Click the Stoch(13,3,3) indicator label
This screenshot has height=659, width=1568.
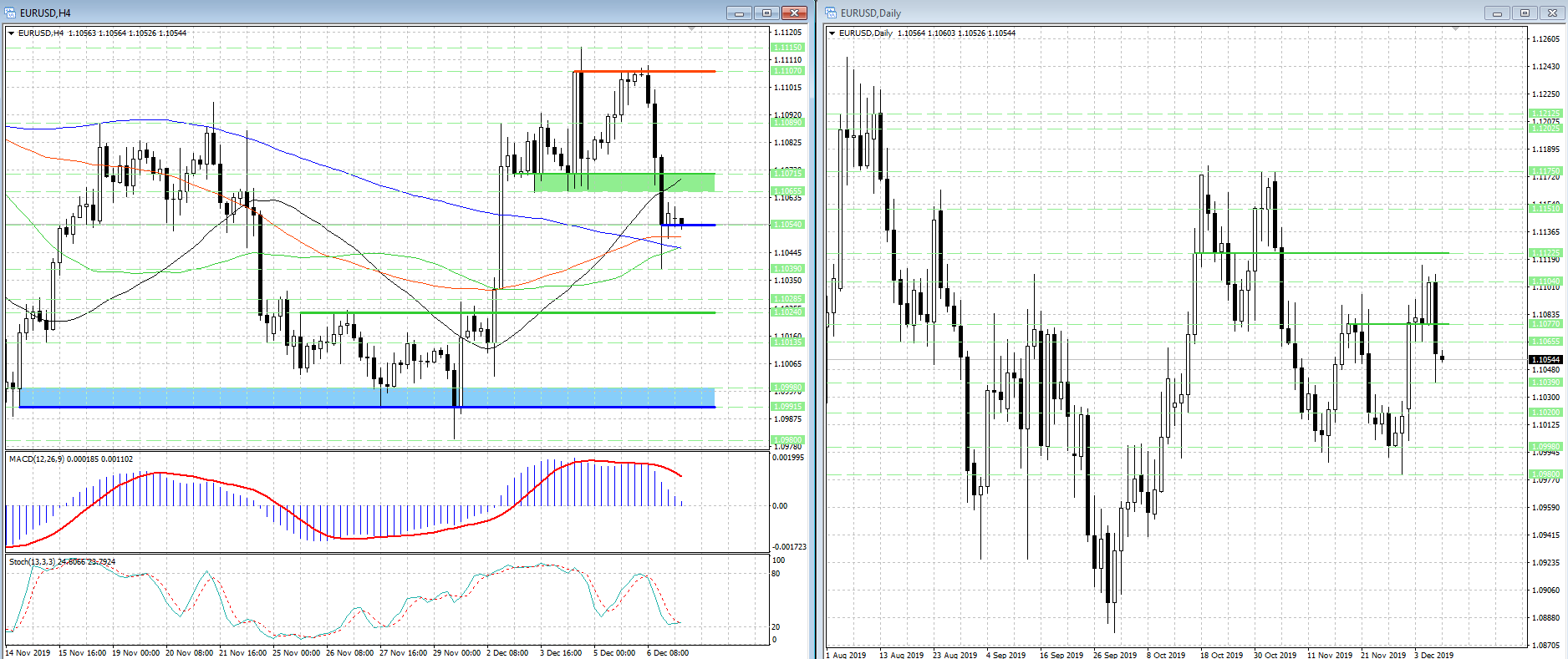point(63,561)
